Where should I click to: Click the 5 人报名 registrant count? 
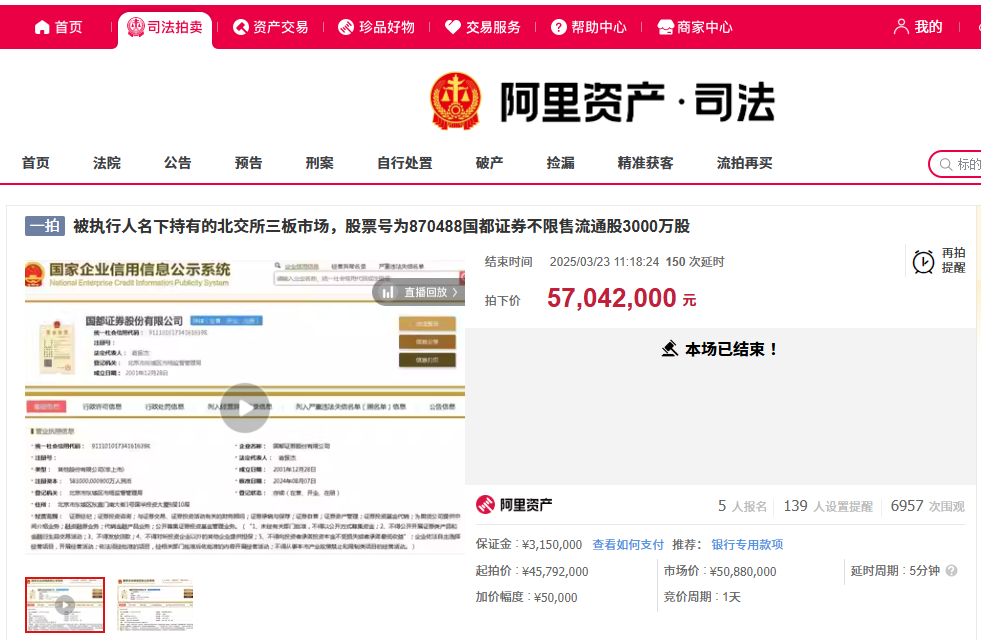743,506
